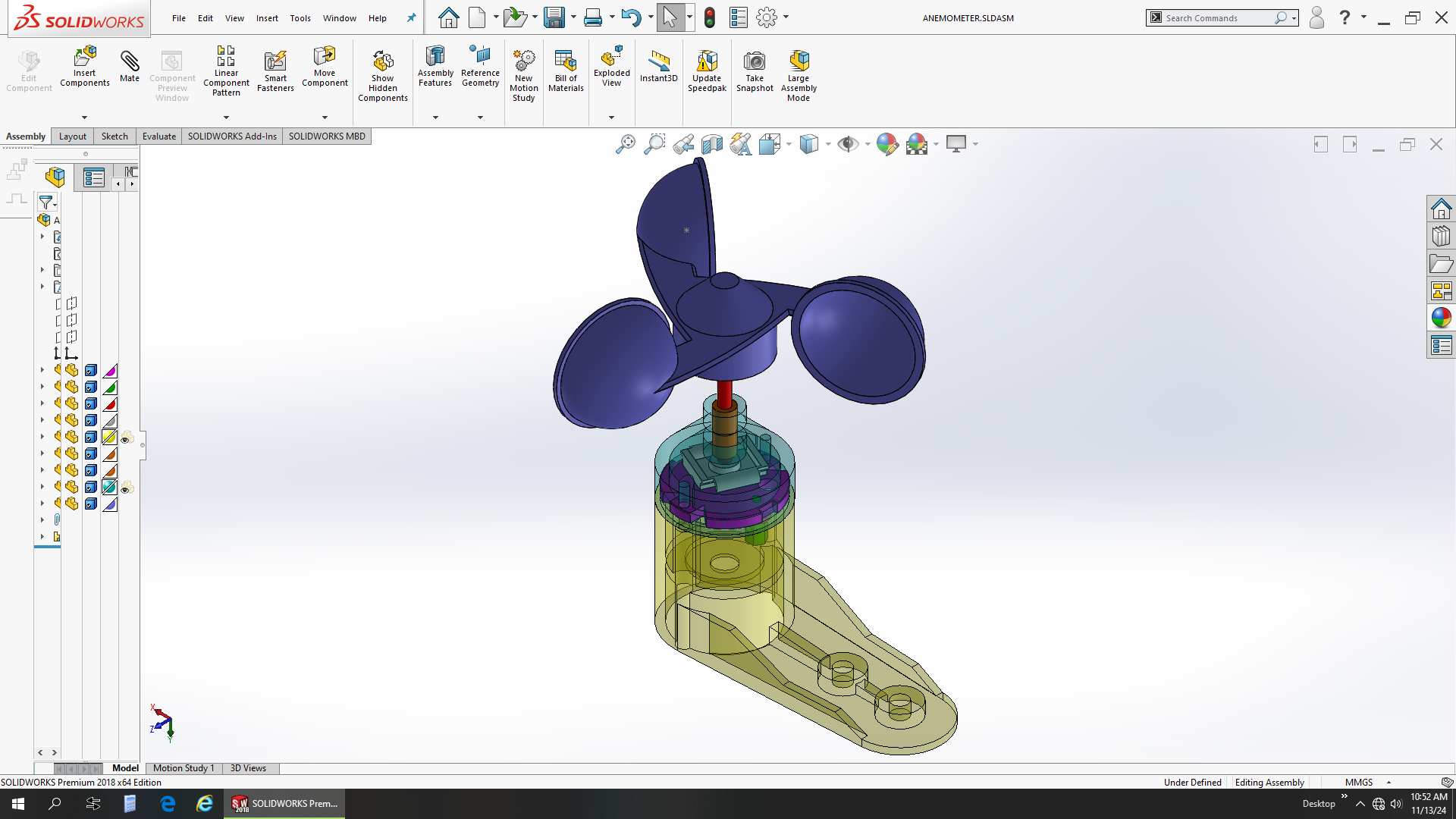Open the SOLIDWORKS Add-Ins tab
Image resolution: width=1456 pixels, height=819 pixels.
coord(232,136)
